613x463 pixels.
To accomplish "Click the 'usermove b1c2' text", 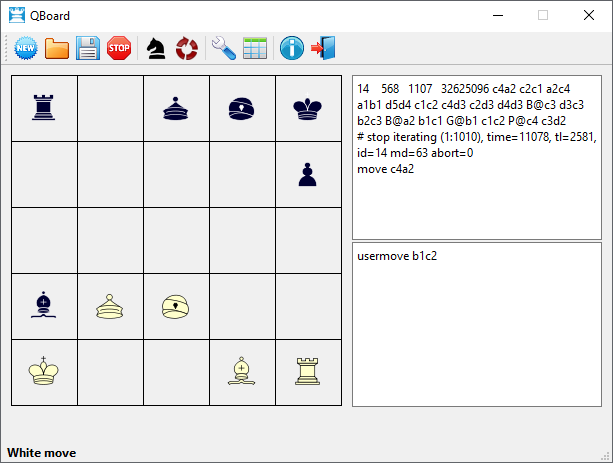I will pos(397,256).
